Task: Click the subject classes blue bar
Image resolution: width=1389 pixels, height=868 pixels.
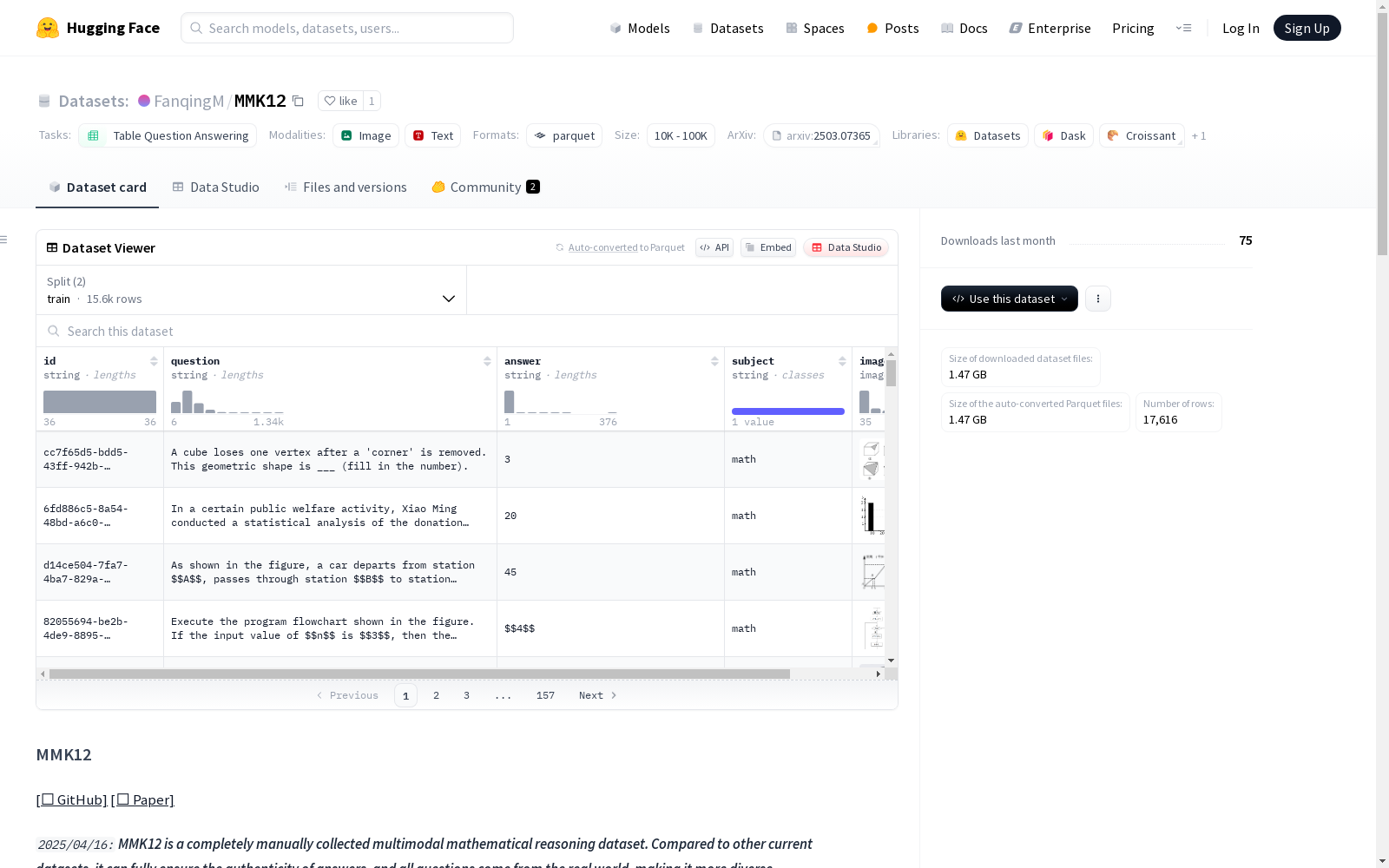Action: [x=788, y=411]
